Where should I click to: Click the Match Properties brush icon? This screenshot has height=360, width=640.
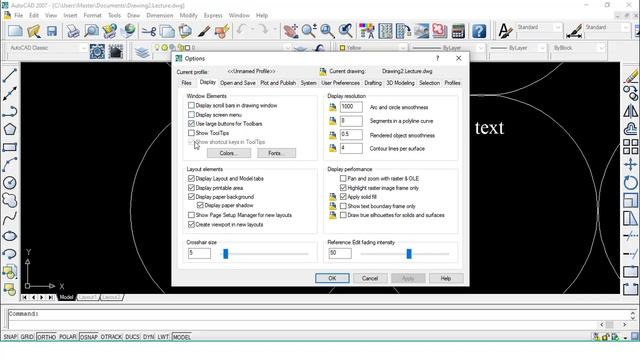pyautogui.click(x=204, y=31)
